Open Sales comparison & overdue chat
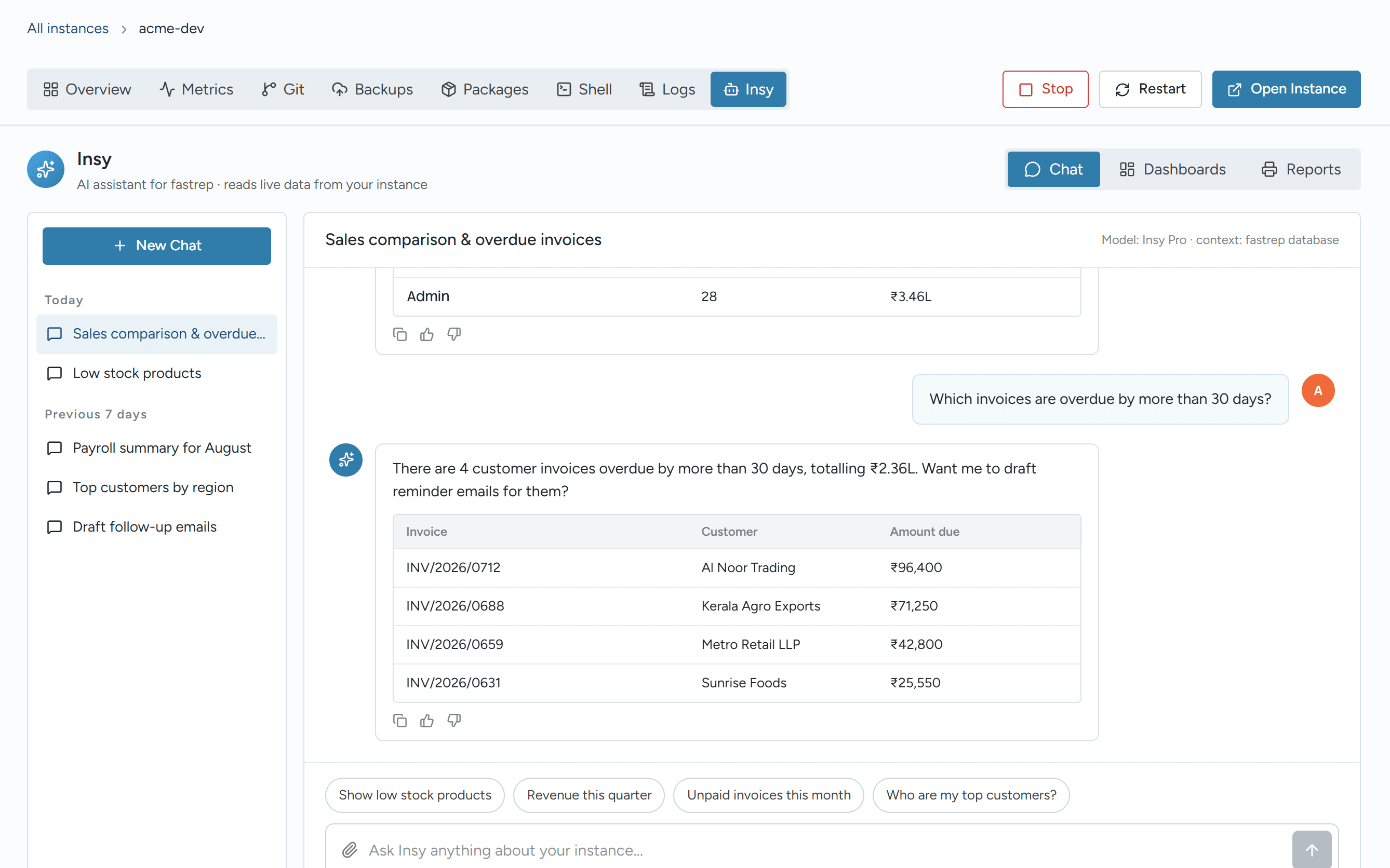Image resolution: width=1390 pixels, height=868 pixels. (x=157, y=334)
